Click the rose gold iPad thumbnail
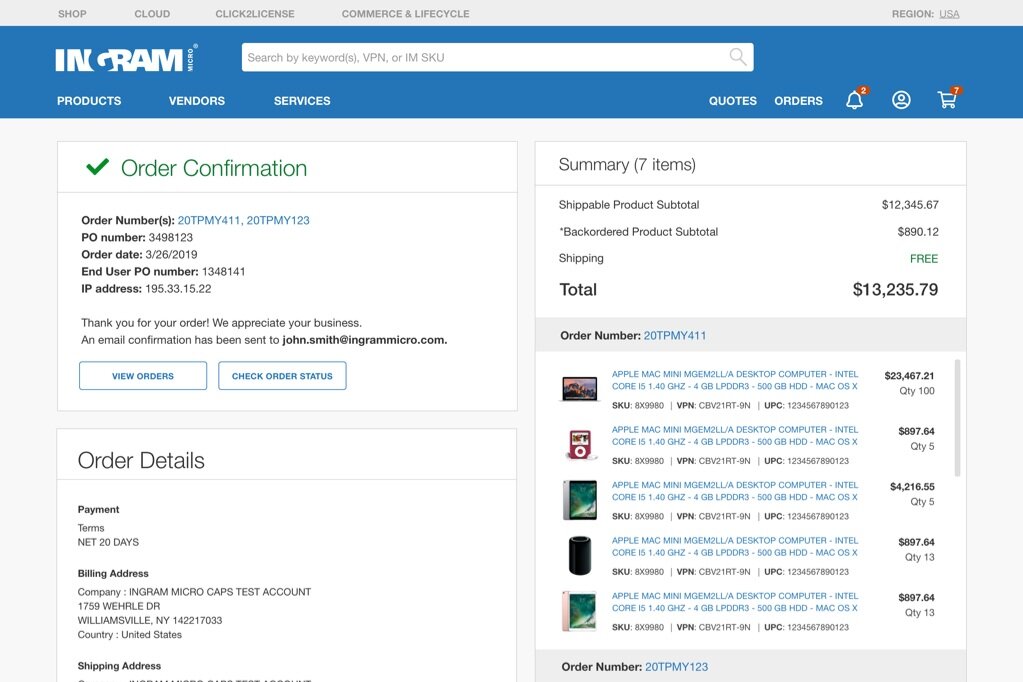The image size is (1023, 682). pyautogui.click(x=579, y=611)
